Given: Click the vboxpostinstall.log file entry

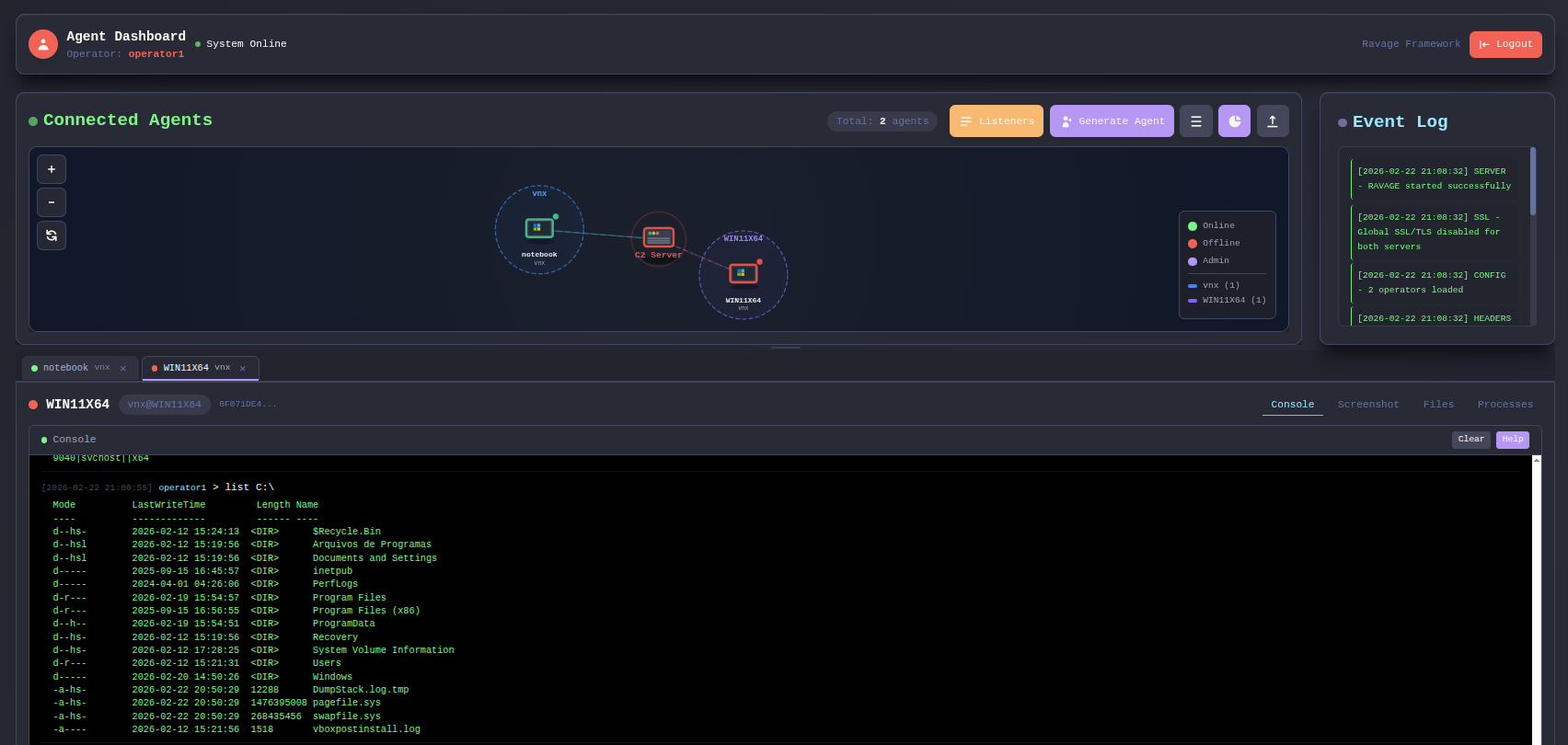Looking at the screenshot, I should click(x=366, y=729).
